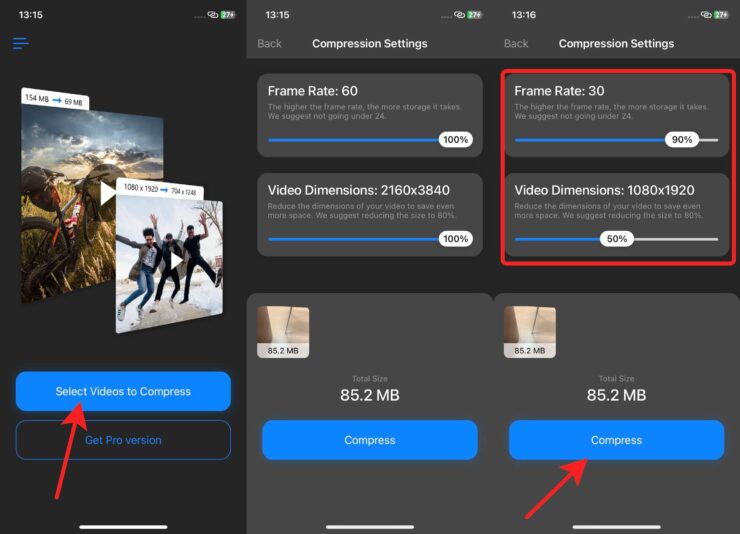
Task: Go Back from the Frame Rate 60 screen
Action: (x=269, y=44)
